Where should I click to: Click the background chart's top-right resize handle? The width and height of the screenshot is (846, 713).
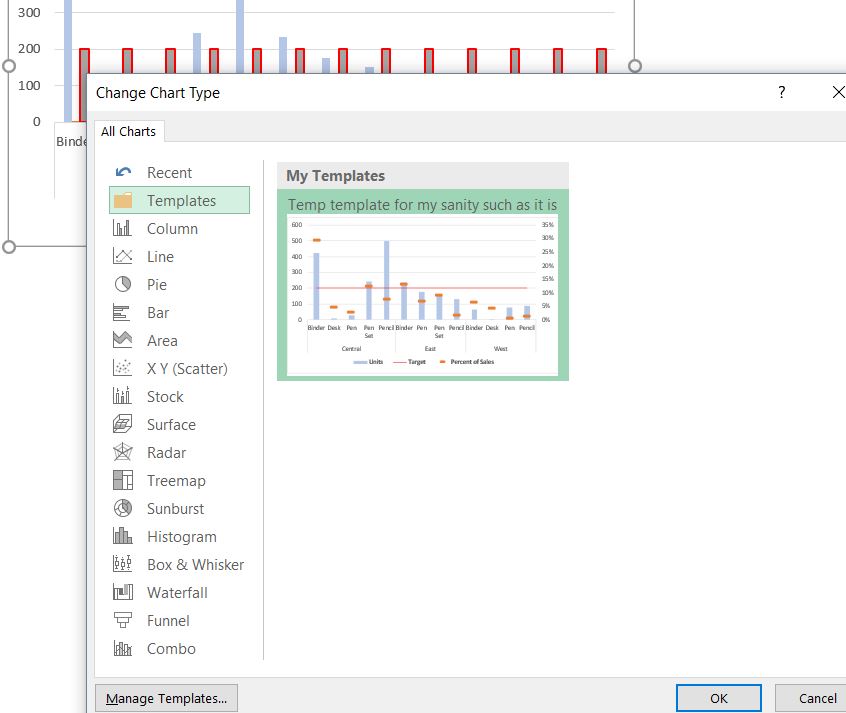[x=635, y=66]
